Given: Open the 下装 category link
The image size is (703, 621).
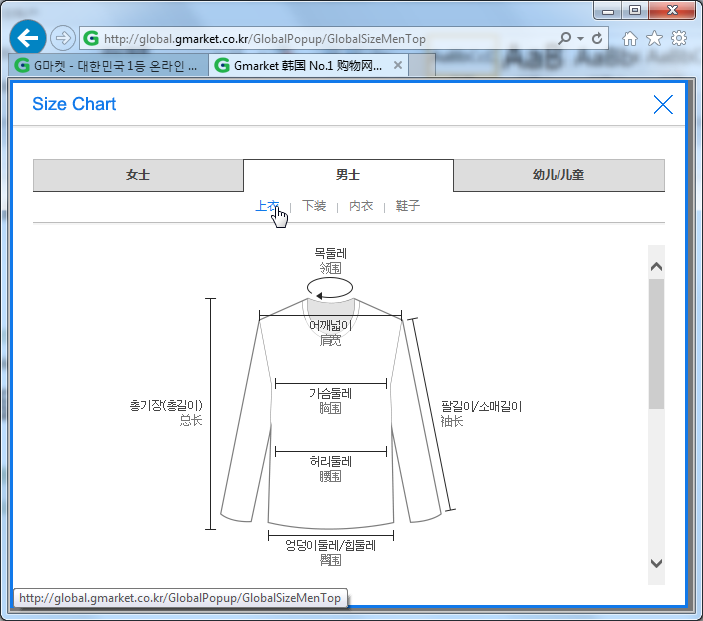Looking at the screenshot, I should pyautogui.click(x=314, y=206).
